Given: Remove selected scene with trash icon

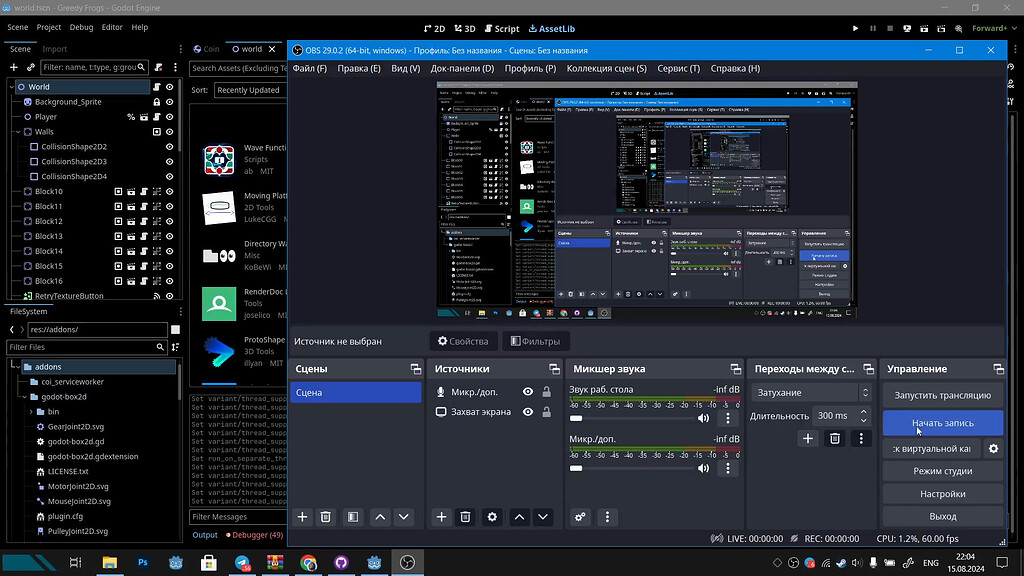Looking at the screenshot, I should [x=326, y=517].
